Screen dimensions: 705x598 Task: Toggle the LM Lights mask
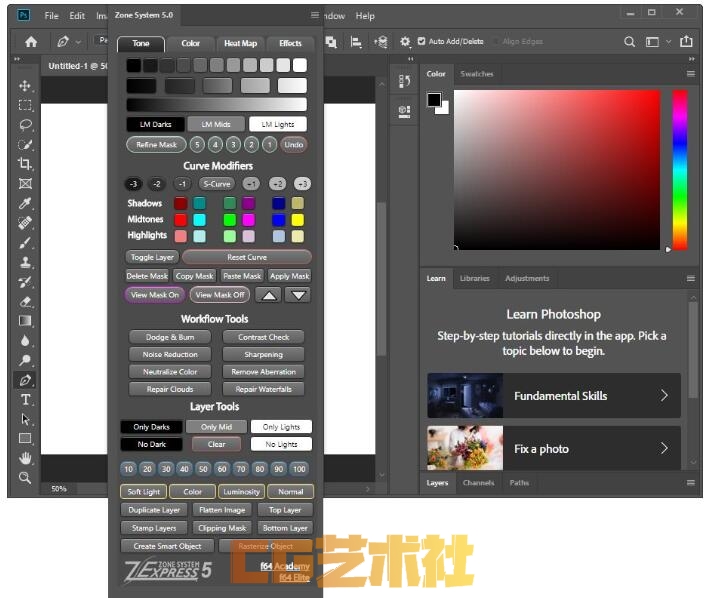(278, 124)
